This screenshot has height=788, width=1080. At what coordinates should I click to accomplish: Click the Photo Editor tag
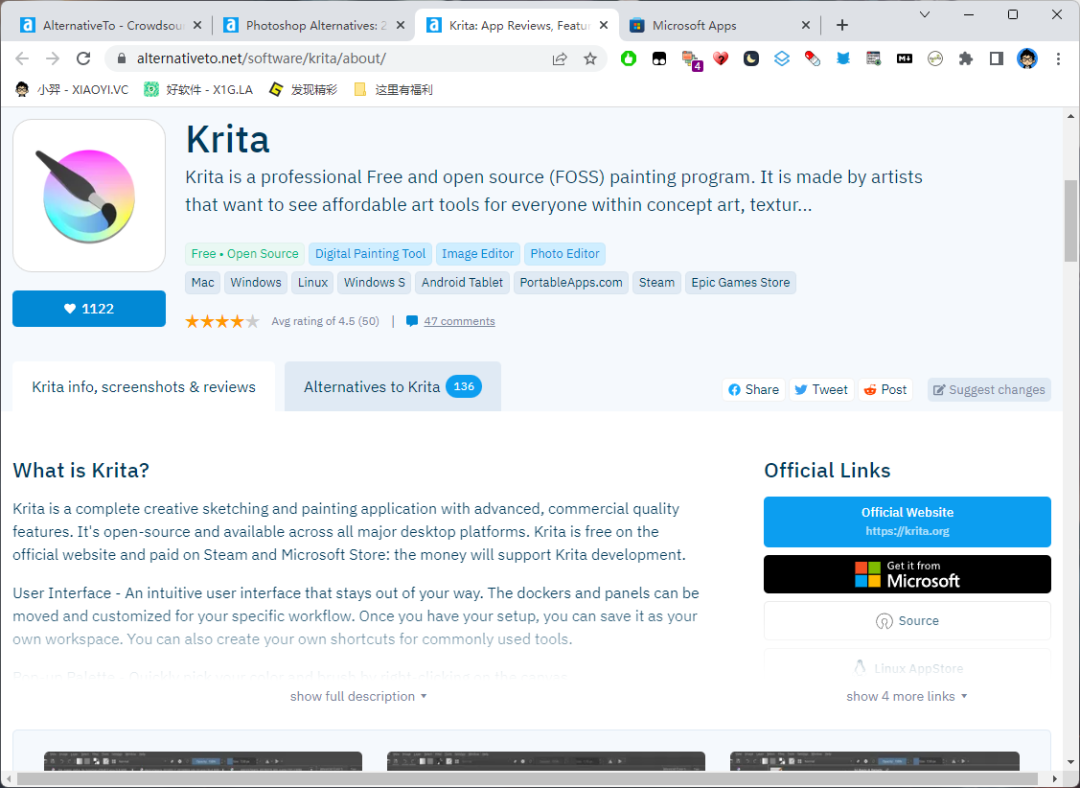pyautogui.click(x=564, y=253)
